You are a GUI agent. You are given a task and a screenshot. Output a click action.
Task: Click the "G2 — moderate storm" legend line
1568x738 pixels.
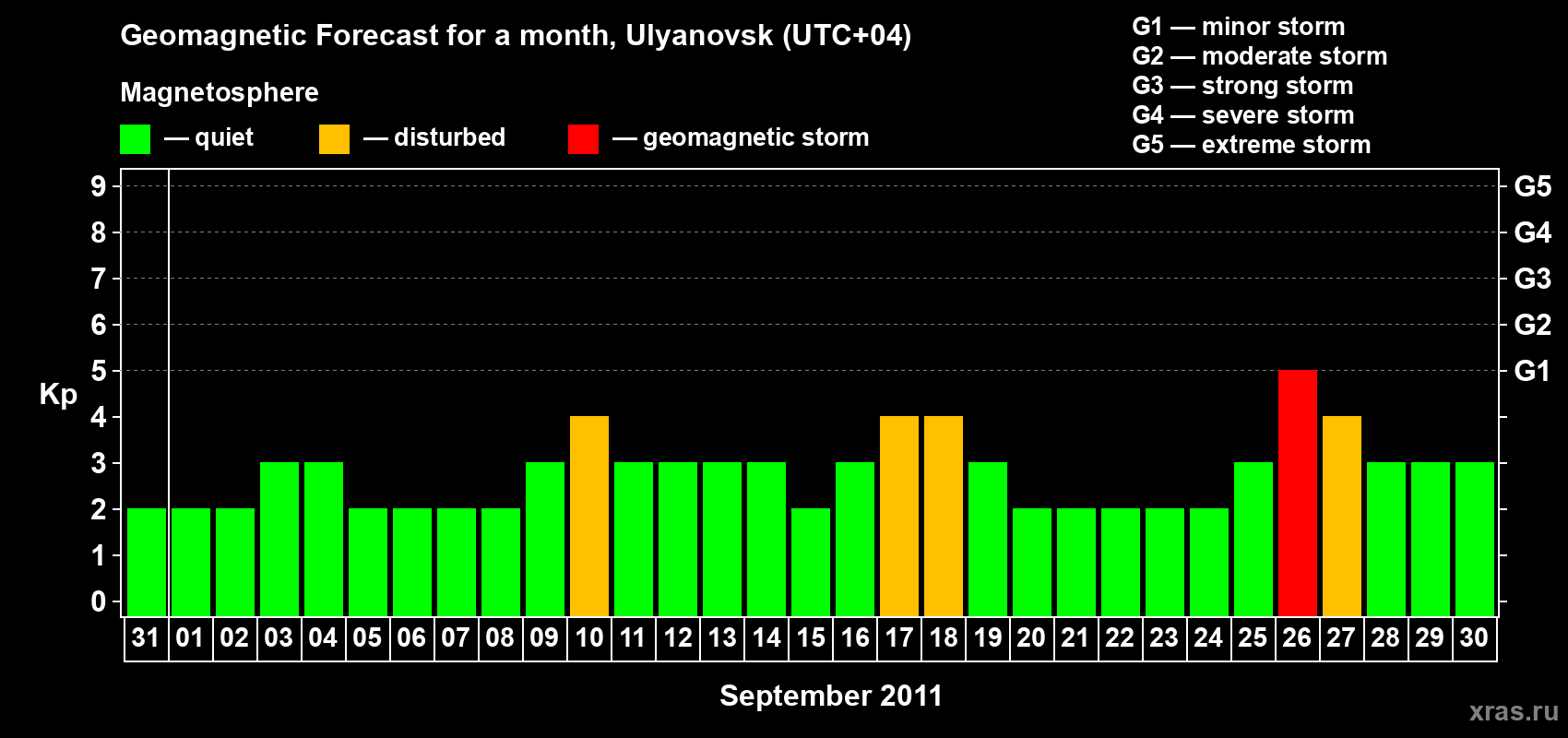tap(1260, 56)
